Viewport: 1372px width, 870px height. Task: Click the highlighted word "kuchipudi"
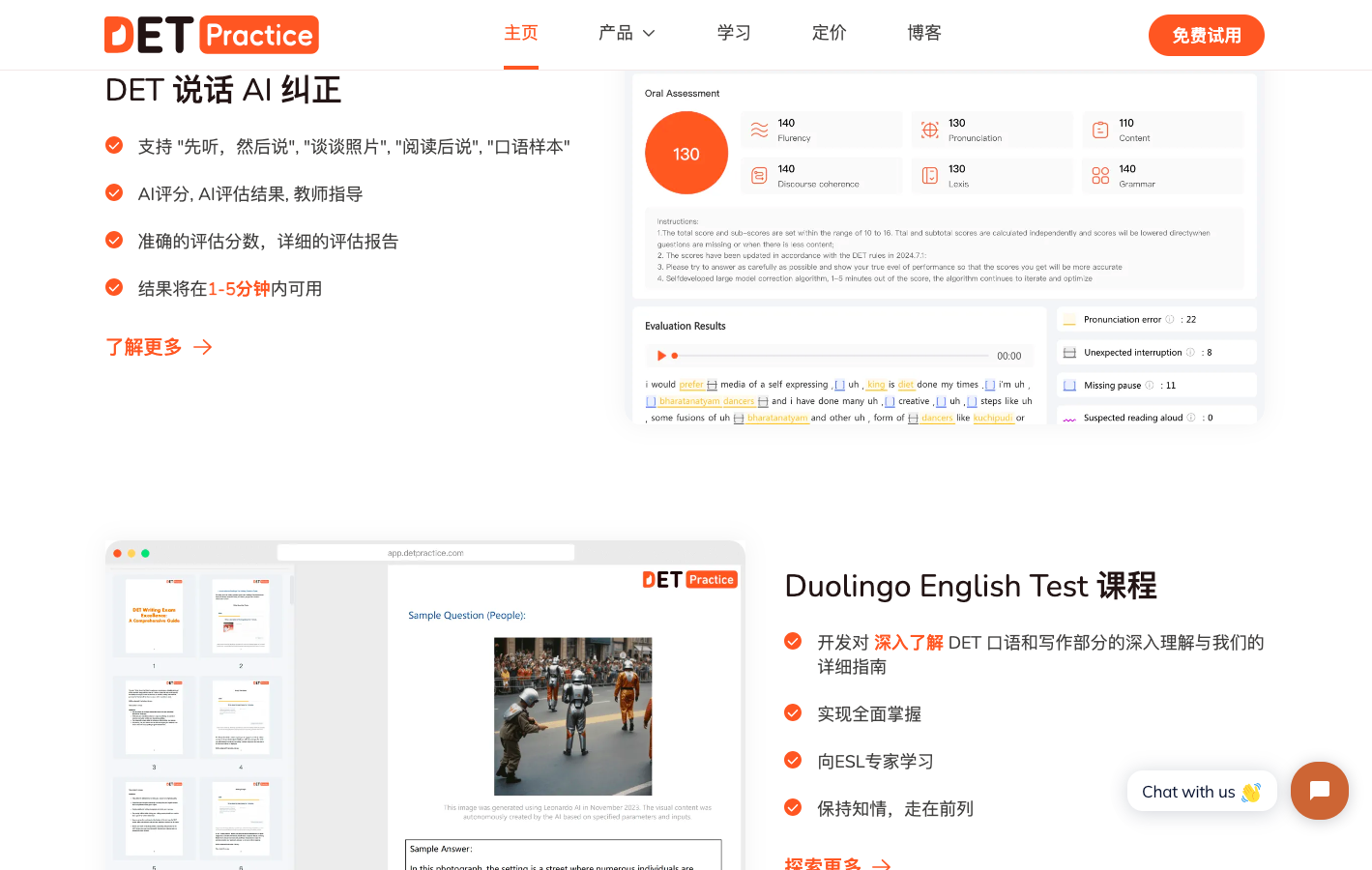click(993, 418)
